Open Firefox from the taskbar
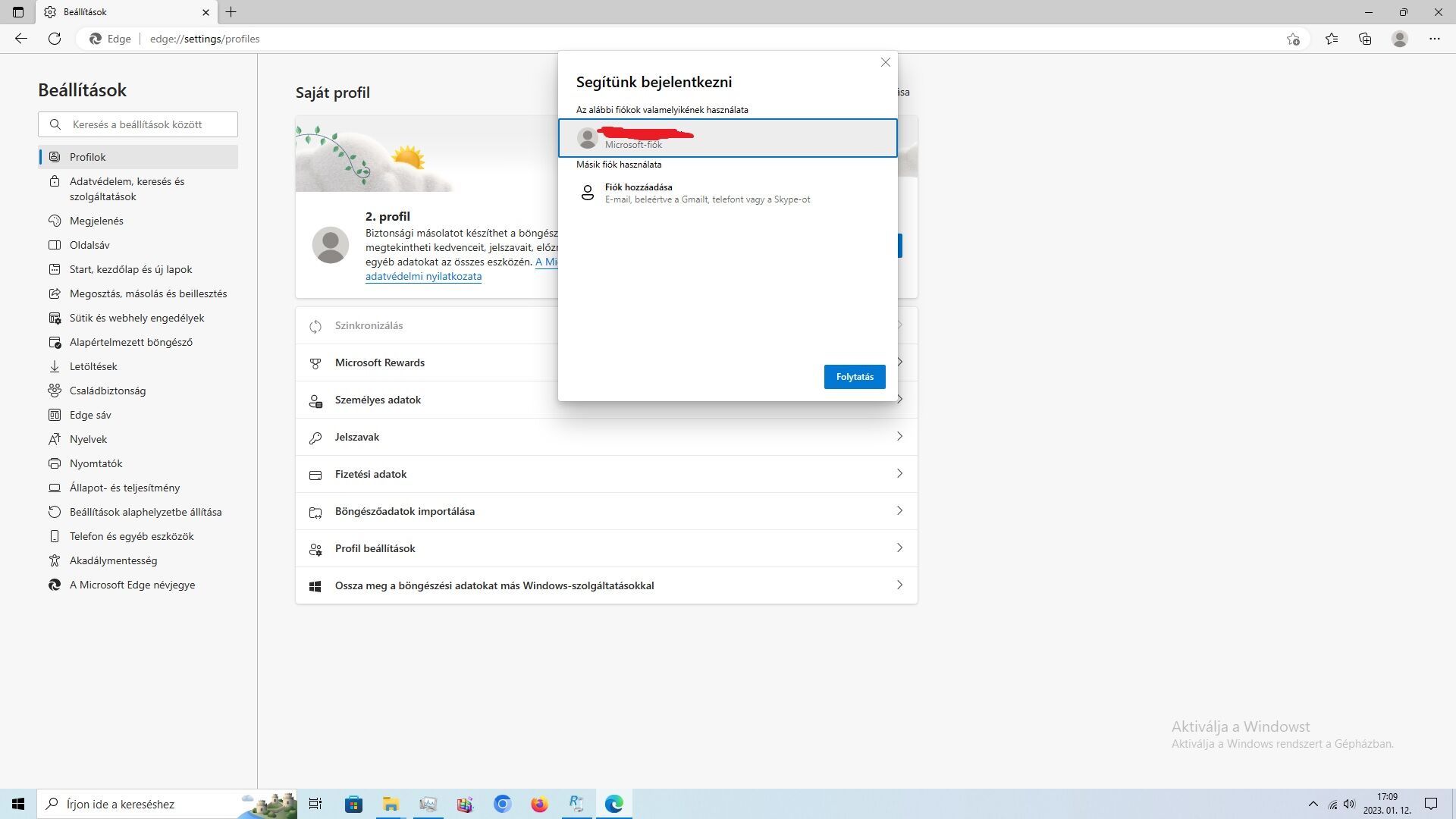Screen dimensions: 1456x819 [539, 804]
